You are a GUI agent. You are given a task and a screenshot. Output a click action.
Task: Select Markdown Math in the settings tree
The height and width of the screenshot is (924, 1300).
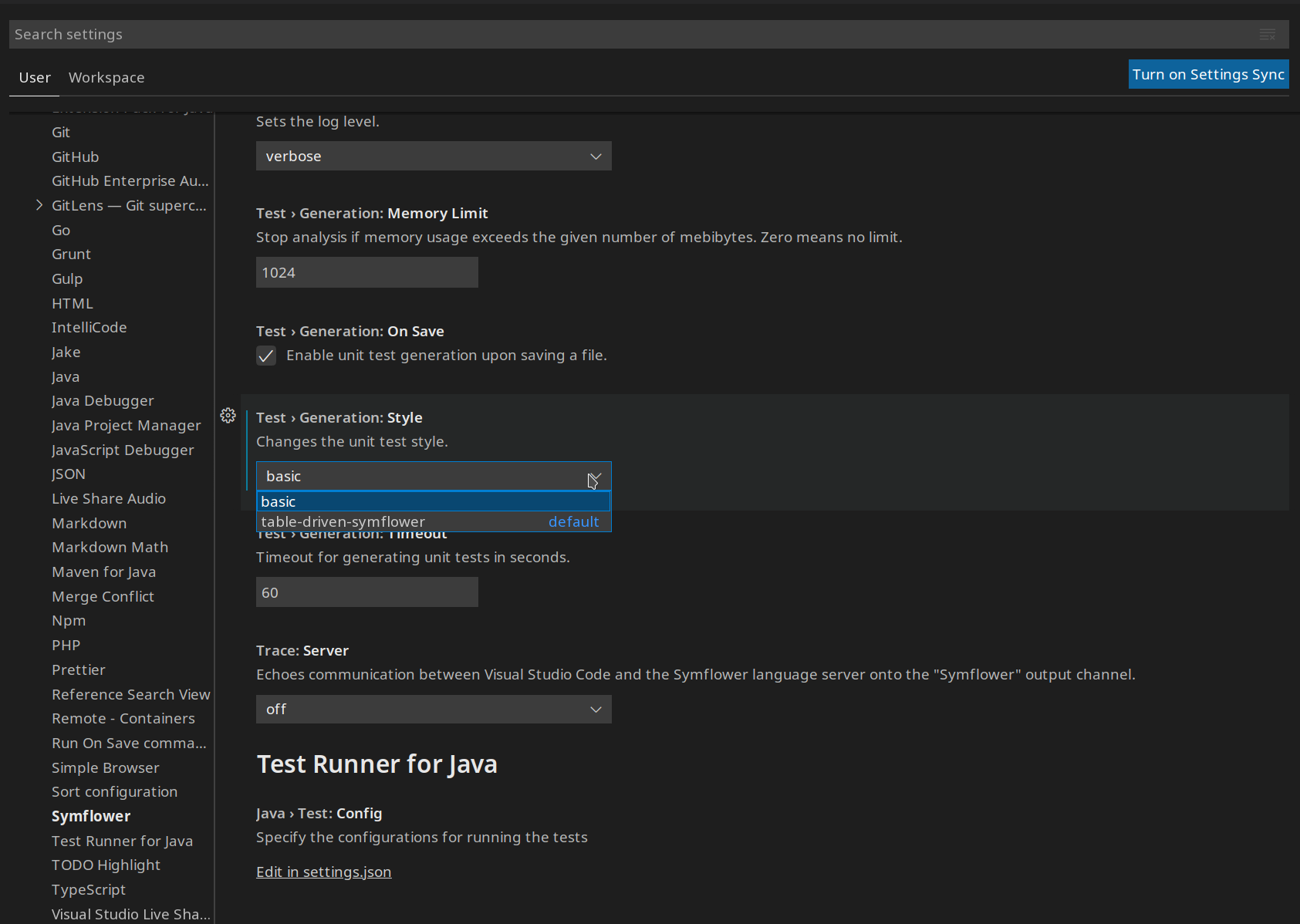(x=110, y=548)
